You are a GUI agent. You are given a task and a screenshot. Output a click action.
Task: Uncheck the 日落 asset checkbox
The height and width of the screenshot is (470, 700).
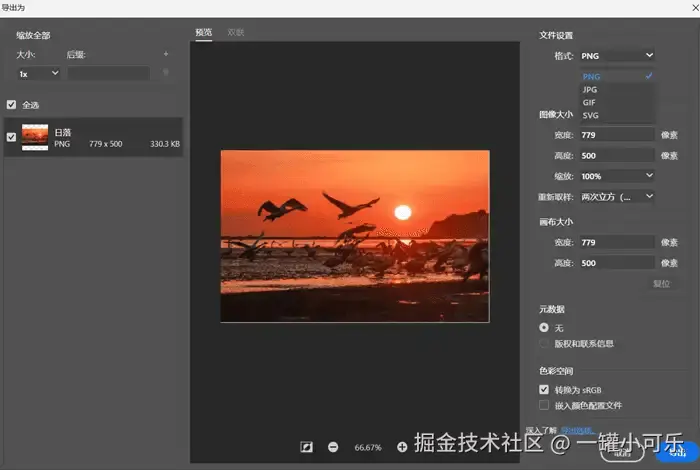click(11, 137)
